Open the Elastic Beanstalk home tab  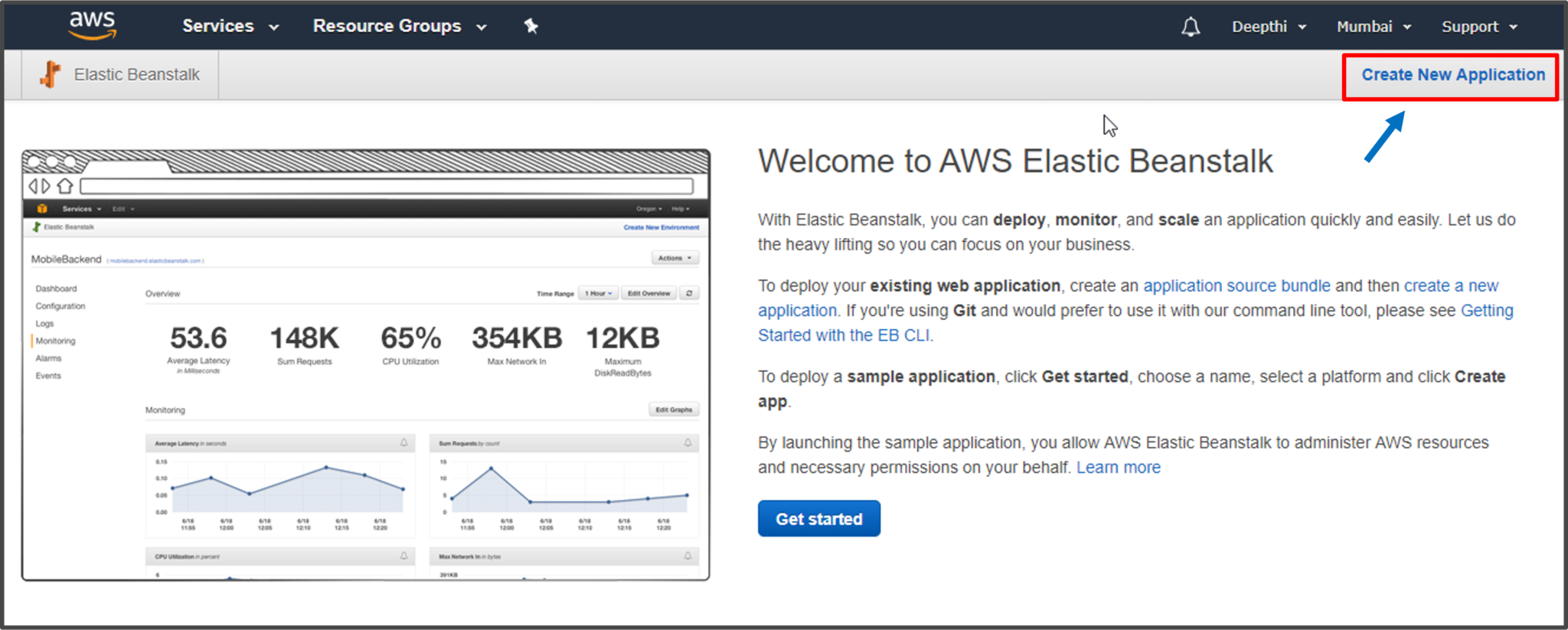coord(120,75)
